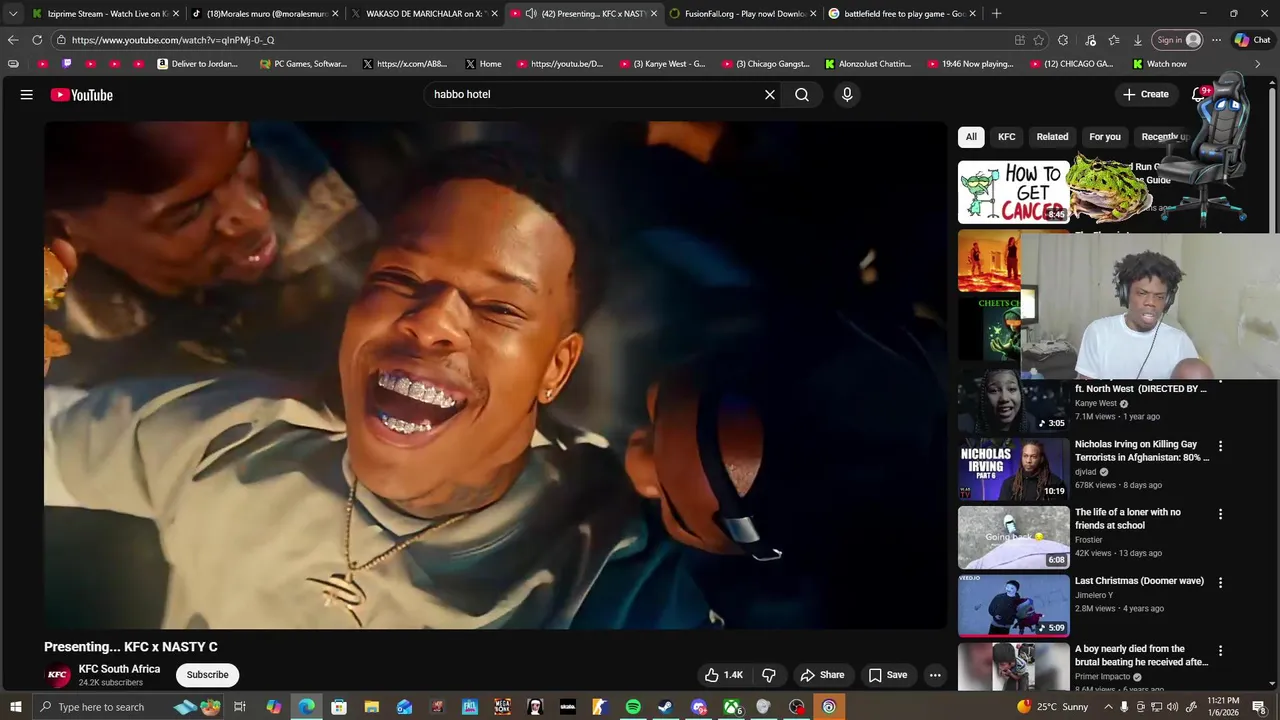The height and width of the screenshot is (720, 1280).
Task: Open options for 'life of a loner' video
Action: pos(1220,514)
